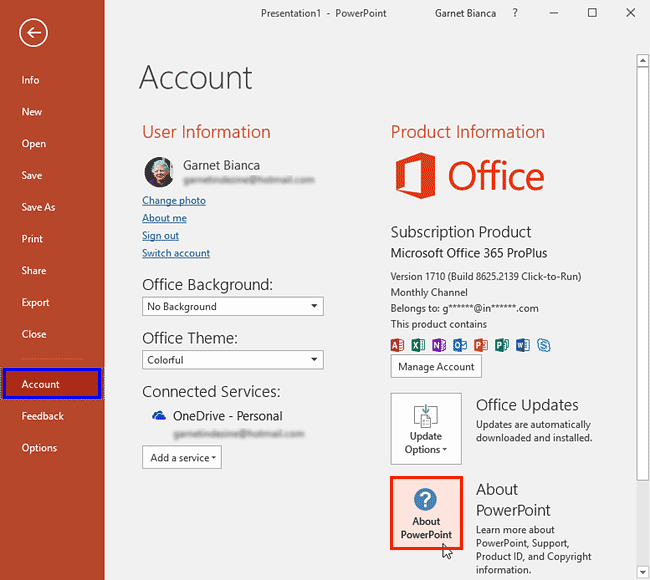The width and height of the screenshot is (650, 580).
Task: Open the Info menu item
Action: coord(30,80)
